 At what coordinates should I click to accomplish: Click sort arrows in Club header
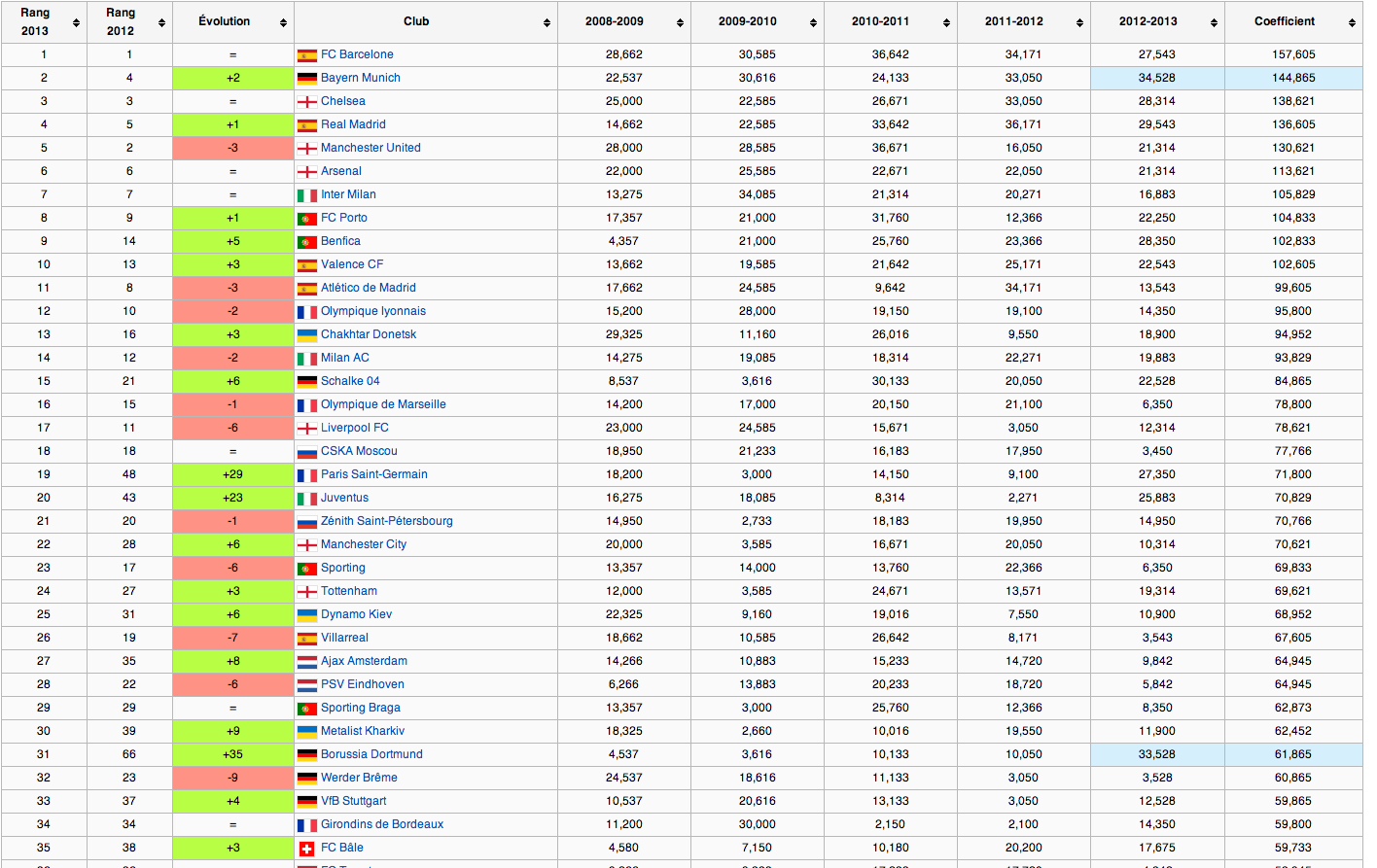pos(547,22)
